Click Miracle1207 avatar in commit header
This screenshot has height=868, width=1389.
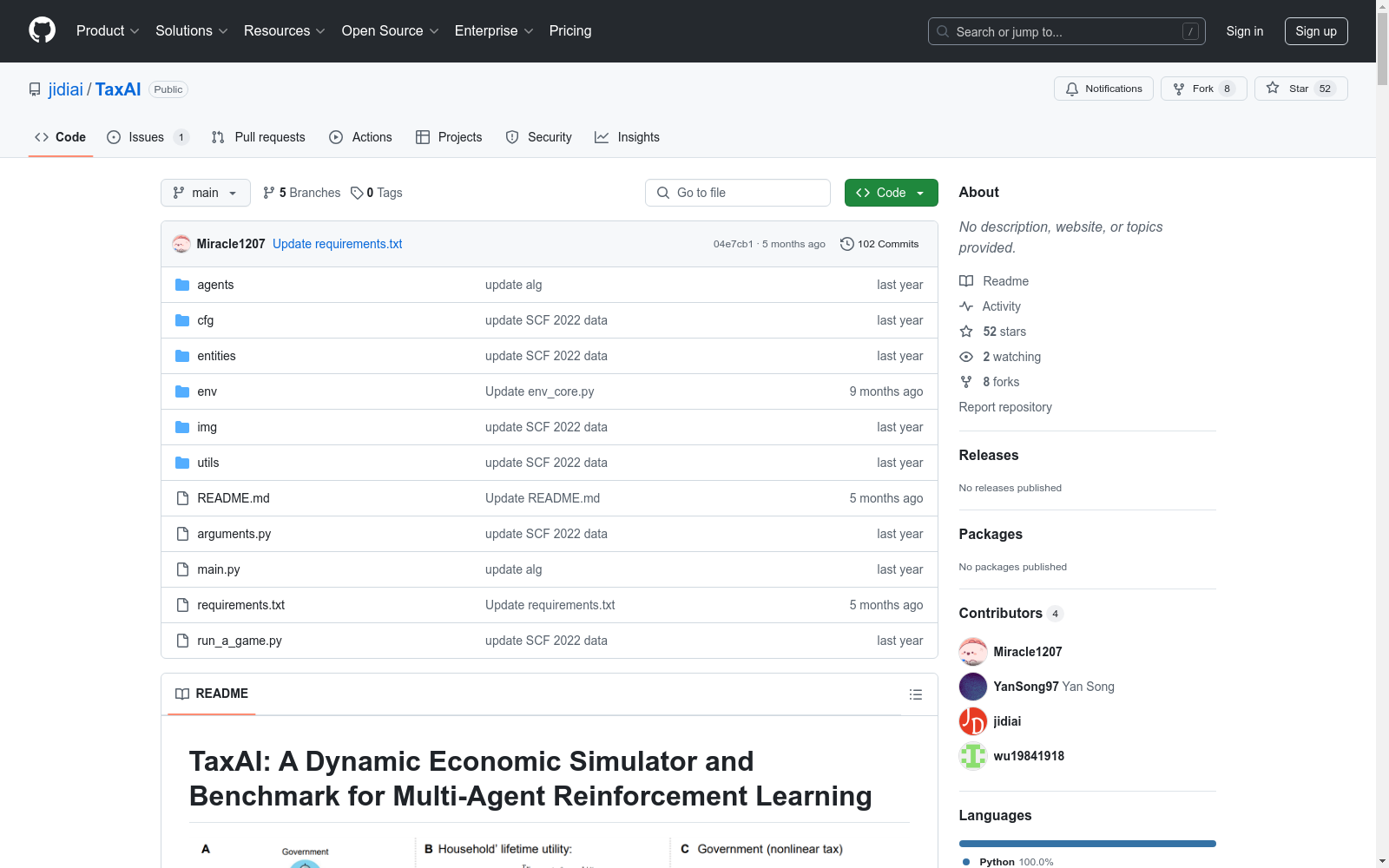(181, 244)
